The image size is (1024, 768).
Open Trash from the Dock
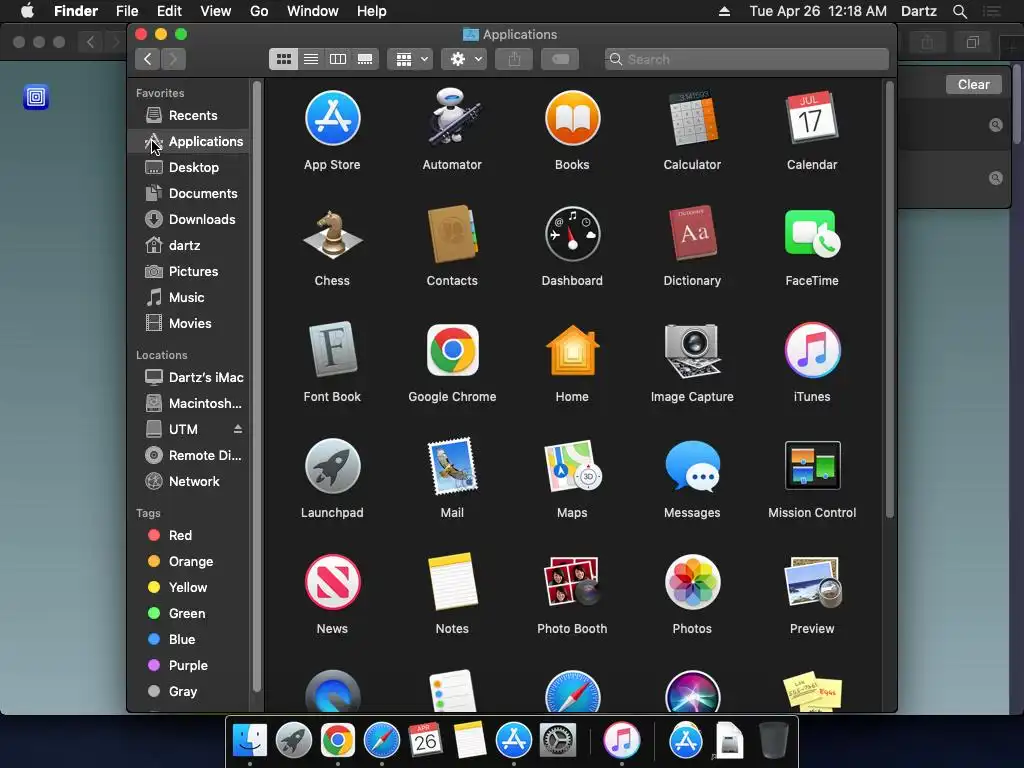[x=774, y=741]
